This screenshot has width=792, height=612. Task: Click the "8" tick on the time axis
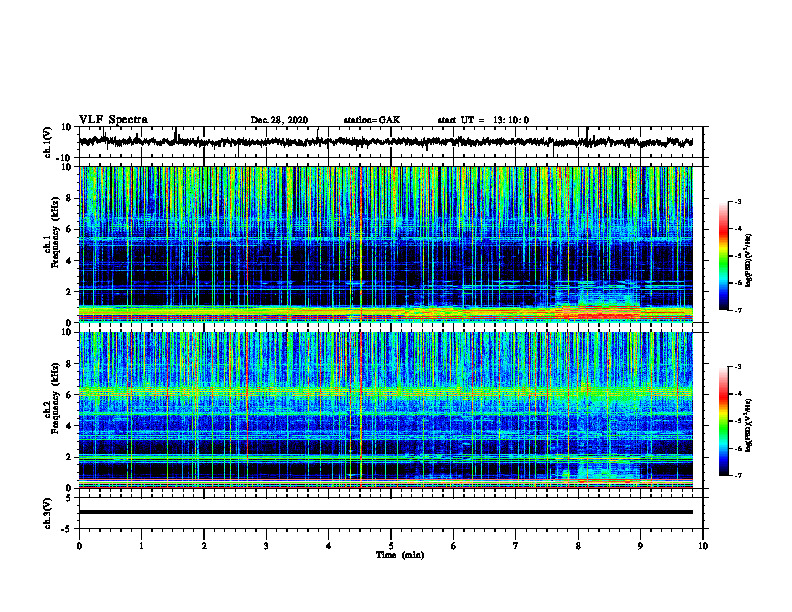point(578,546)
